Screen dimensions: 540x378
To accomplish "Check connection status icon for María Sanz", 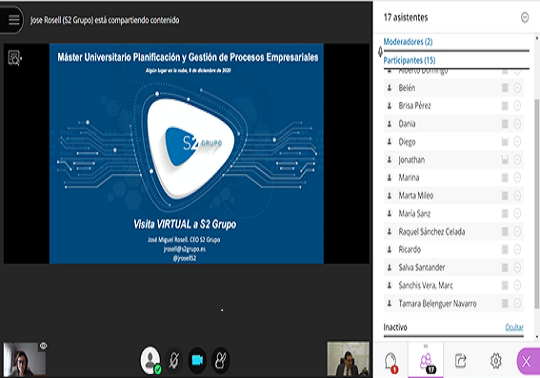I will pos(505,213).
